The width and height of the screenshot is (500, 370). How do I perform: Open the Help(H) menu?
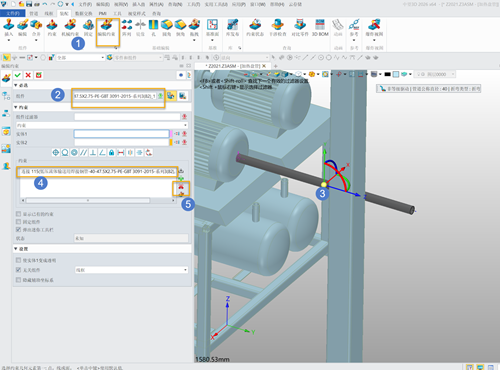(277, 4)
